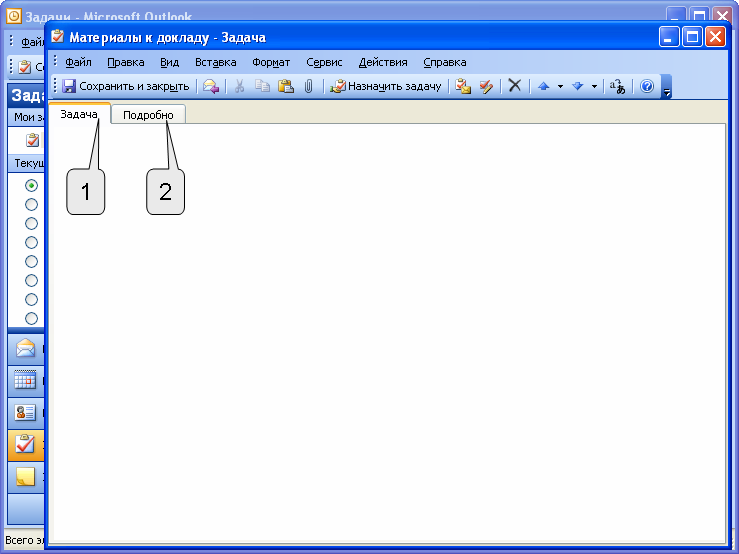Open the Формат menu
Image resolution: width=739 pixels, height=554 pixels.
click(x=271, y=62)
